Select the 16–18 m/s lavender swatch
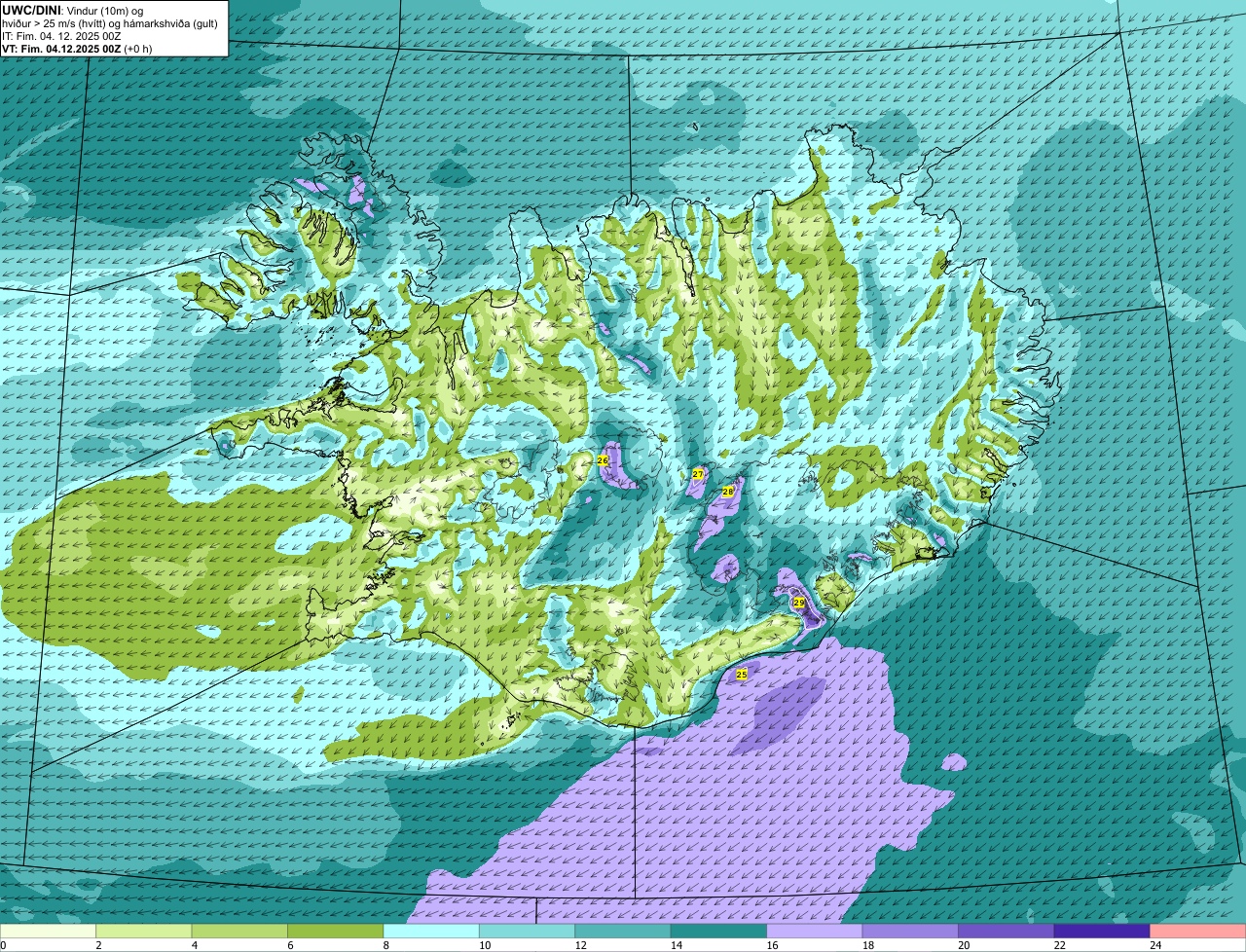Viewport: 1246px width, 952px height. pyautogui.click(x=815, y=932)
